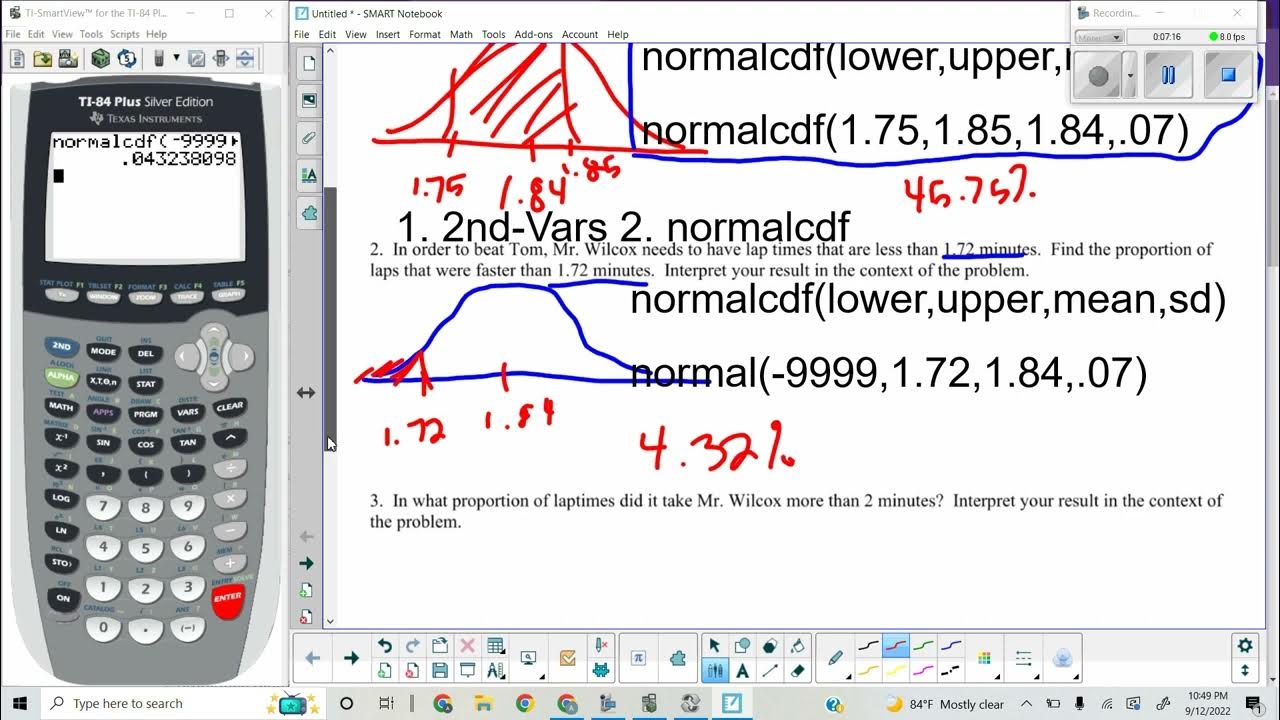This screenshot has width=1280, height=720.
Task: Choose the Select arrow tool in SMART Notebook
Action: click(x=714, y=646)
